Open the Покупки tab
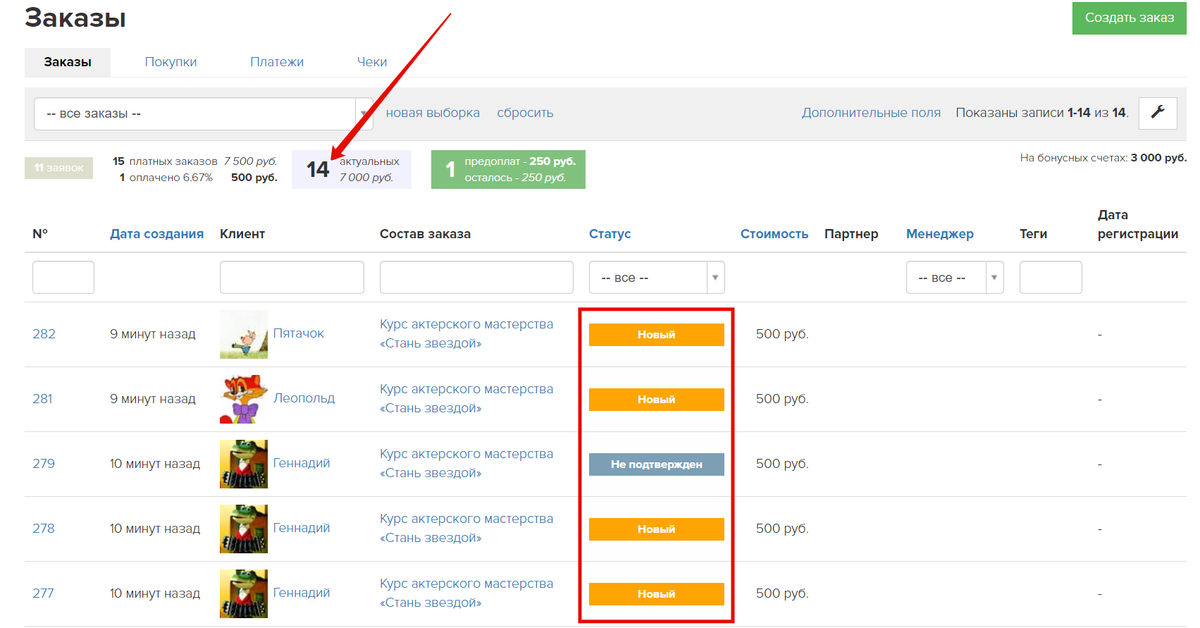1200x628 pixels. coord(171,62)
